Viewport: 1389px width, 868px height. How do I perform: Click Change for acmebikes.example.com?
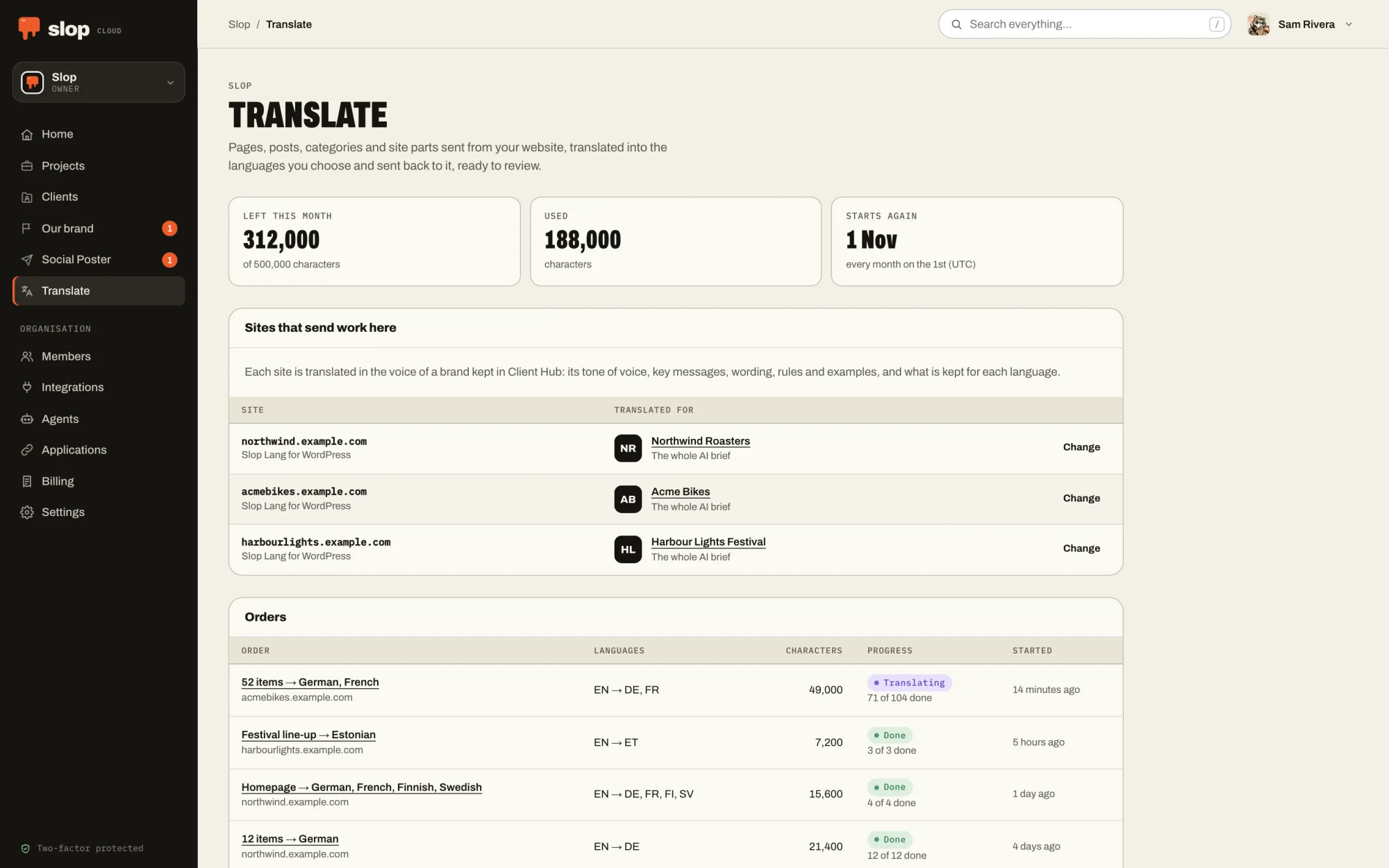(1081, 499)
